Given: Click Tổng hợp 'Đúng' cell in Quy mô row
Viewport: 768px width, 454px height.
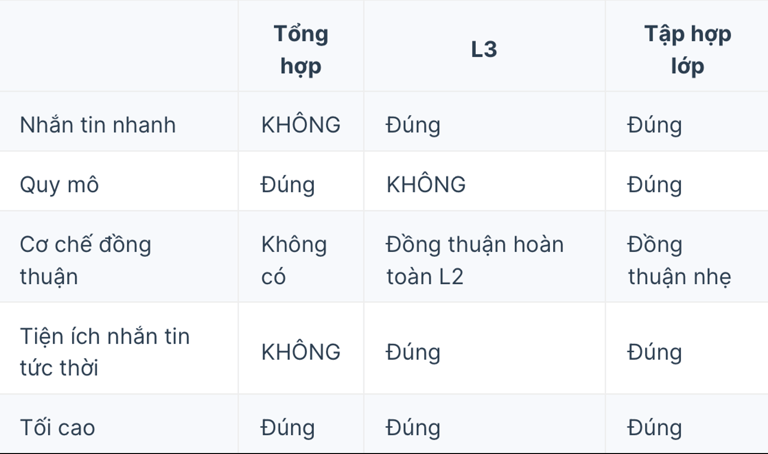Looking at the screenshot, I should pyautogui.click(x=288, y=185).
